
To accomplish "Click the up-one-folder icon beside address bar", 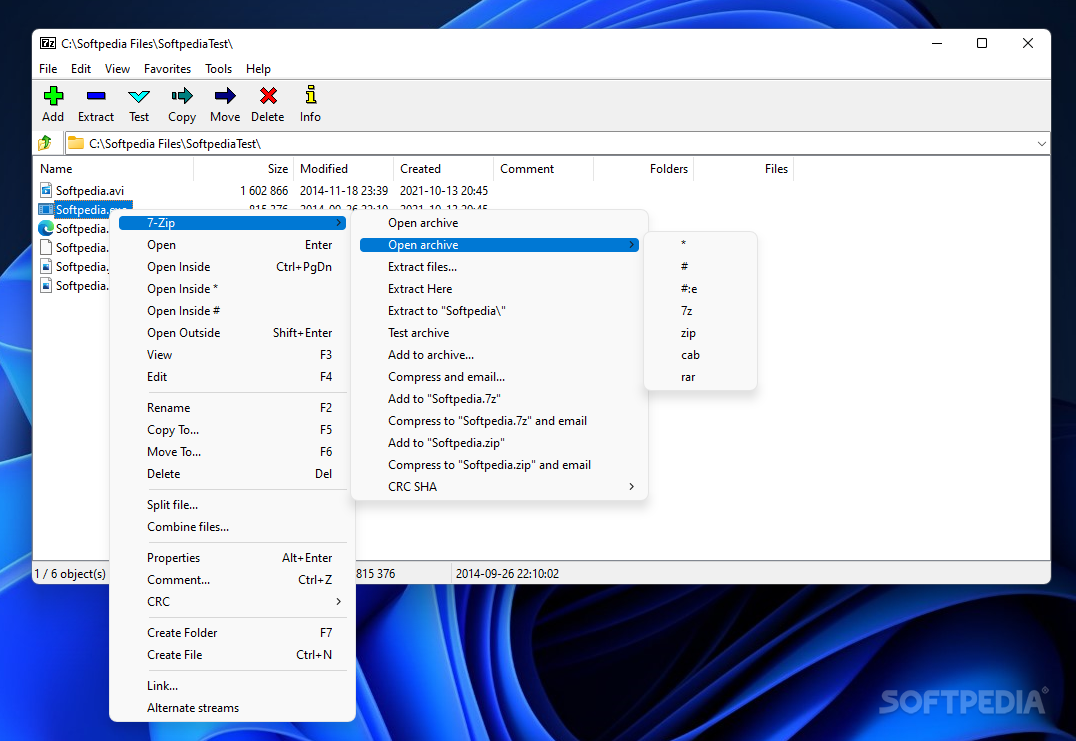I will pos(45,143).
